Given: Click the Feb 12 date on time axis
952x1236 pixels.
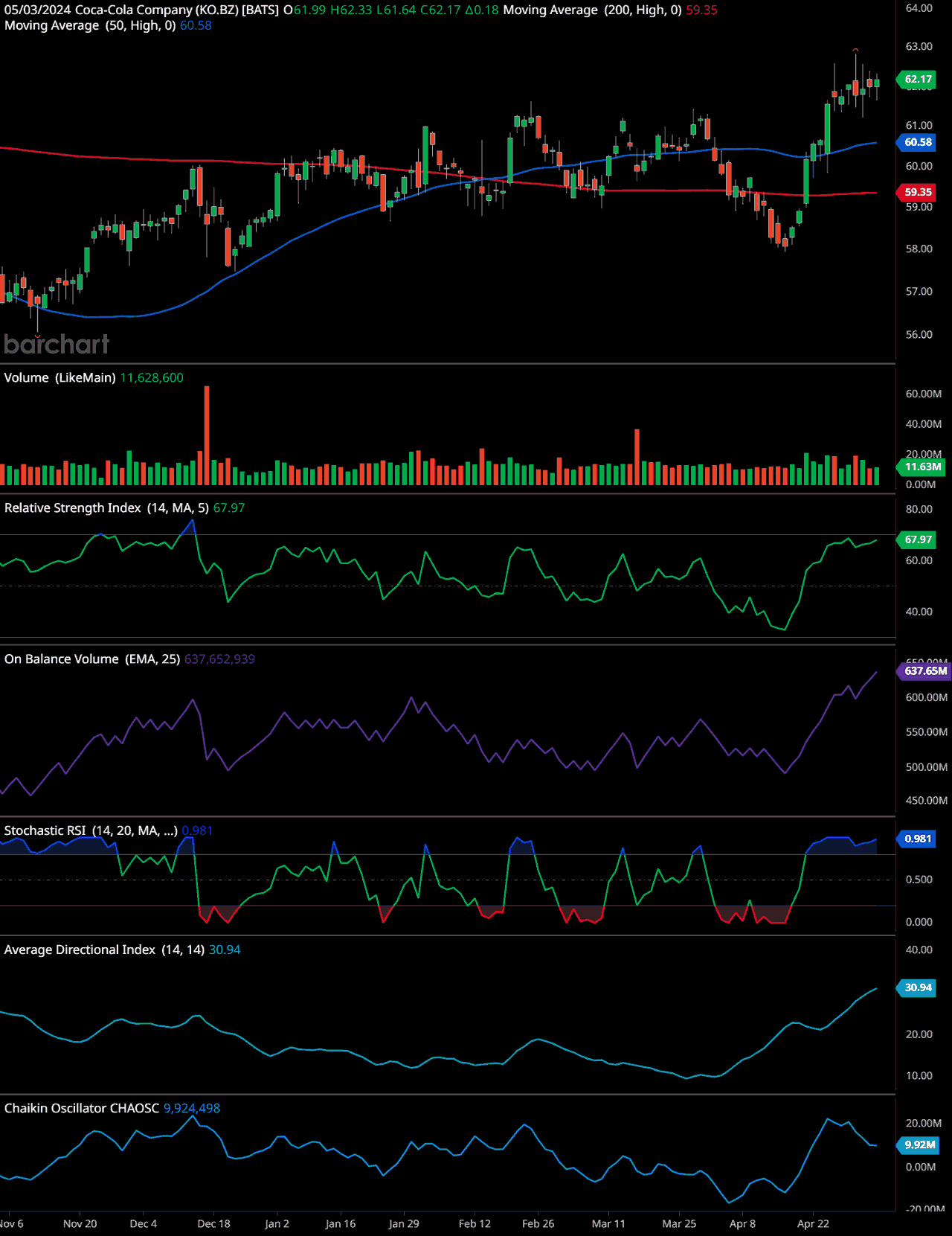Looking at the screenshot, I should pos(475,1223).
